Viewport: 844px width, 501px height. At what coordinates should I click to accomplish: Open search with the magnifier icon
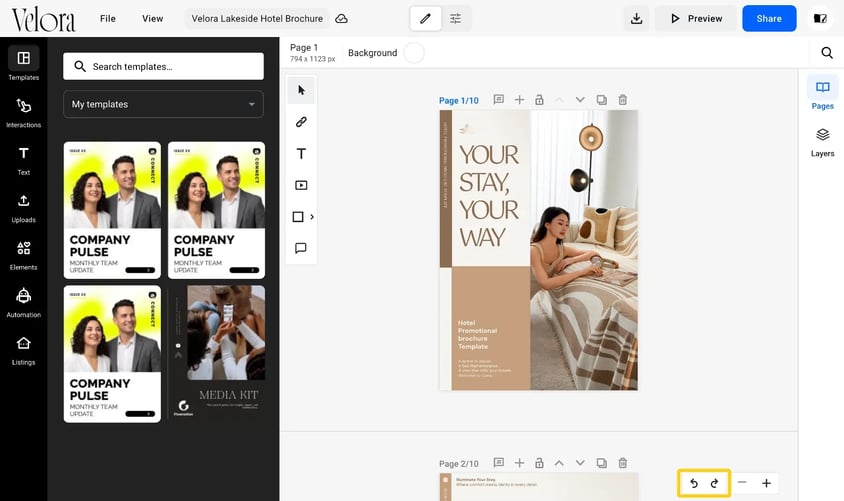coord(827,52)
